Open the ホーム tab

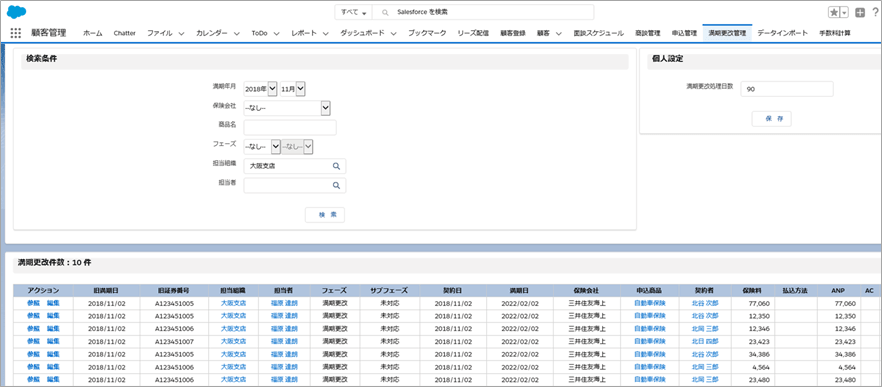[x=93, y=33]
